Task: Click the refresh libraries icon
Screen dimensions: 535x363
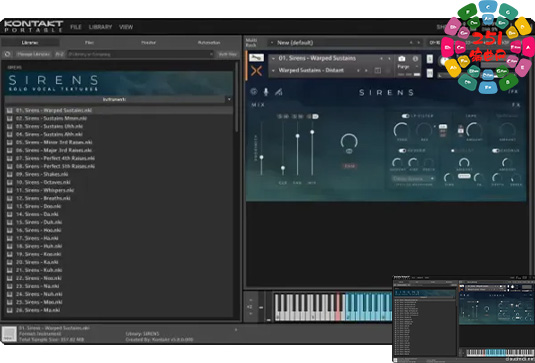Action: (x=7, y=54)
